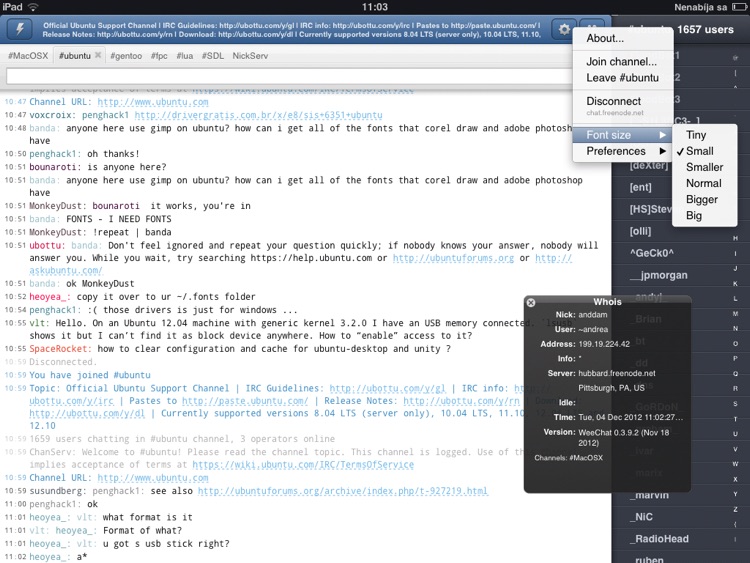Tap the battery icon in status bar
Screen dimensions: 750x563
(739, 7)
